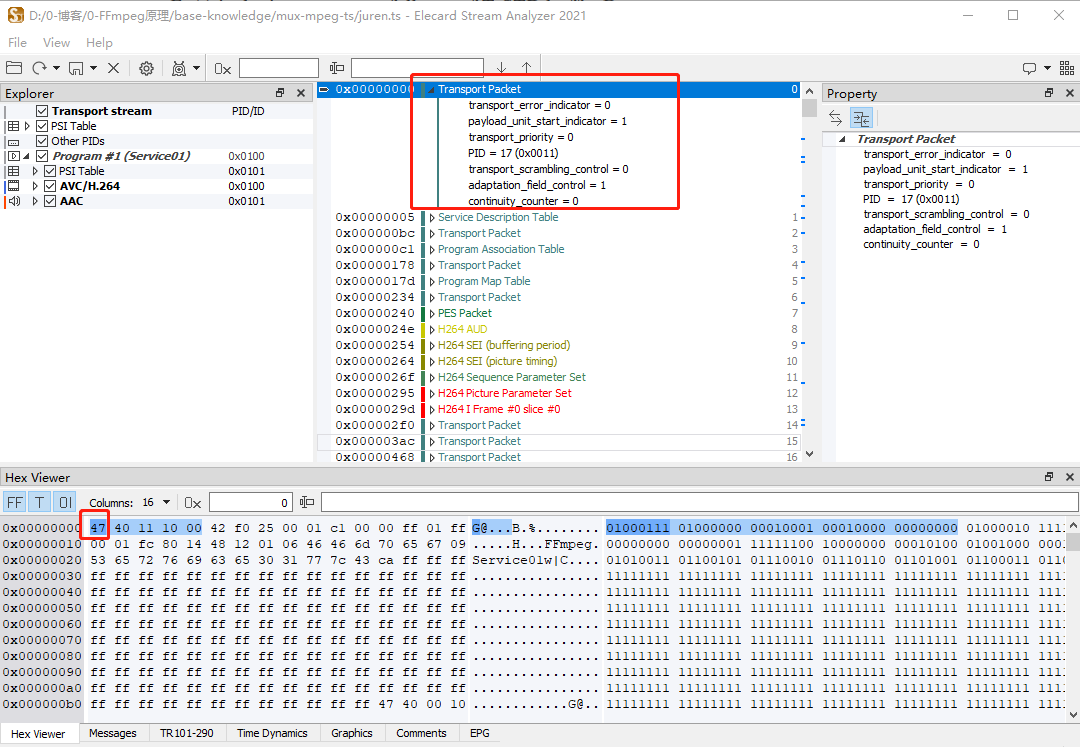Click the analyzer robot icon on the toolbar
This screenshot has height=747, width=1080.
pos(181,68)
